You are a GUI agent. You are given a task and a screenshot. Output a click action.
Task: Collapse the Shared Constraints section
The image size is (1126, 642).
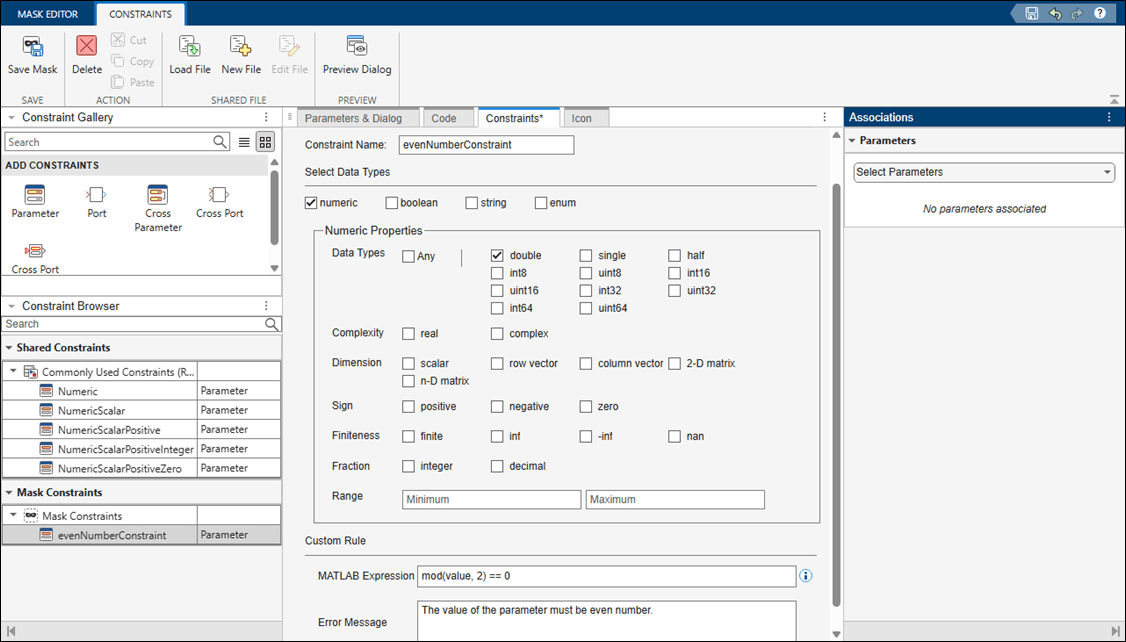click(x=9, y=348)
